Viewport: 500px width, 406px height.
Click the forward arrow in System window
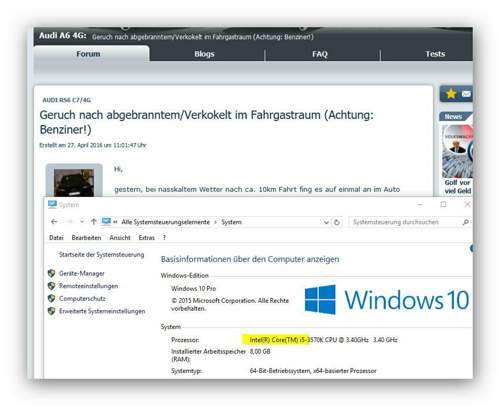click(70, 222)
